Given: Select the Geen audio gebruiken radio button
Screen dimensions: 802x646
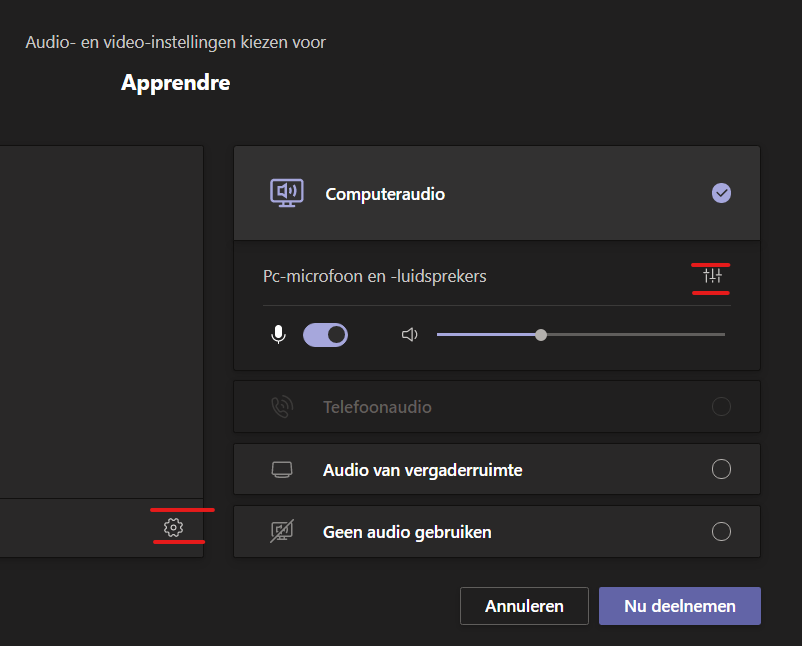Looking at the screenshot, I should coord(721,532).
